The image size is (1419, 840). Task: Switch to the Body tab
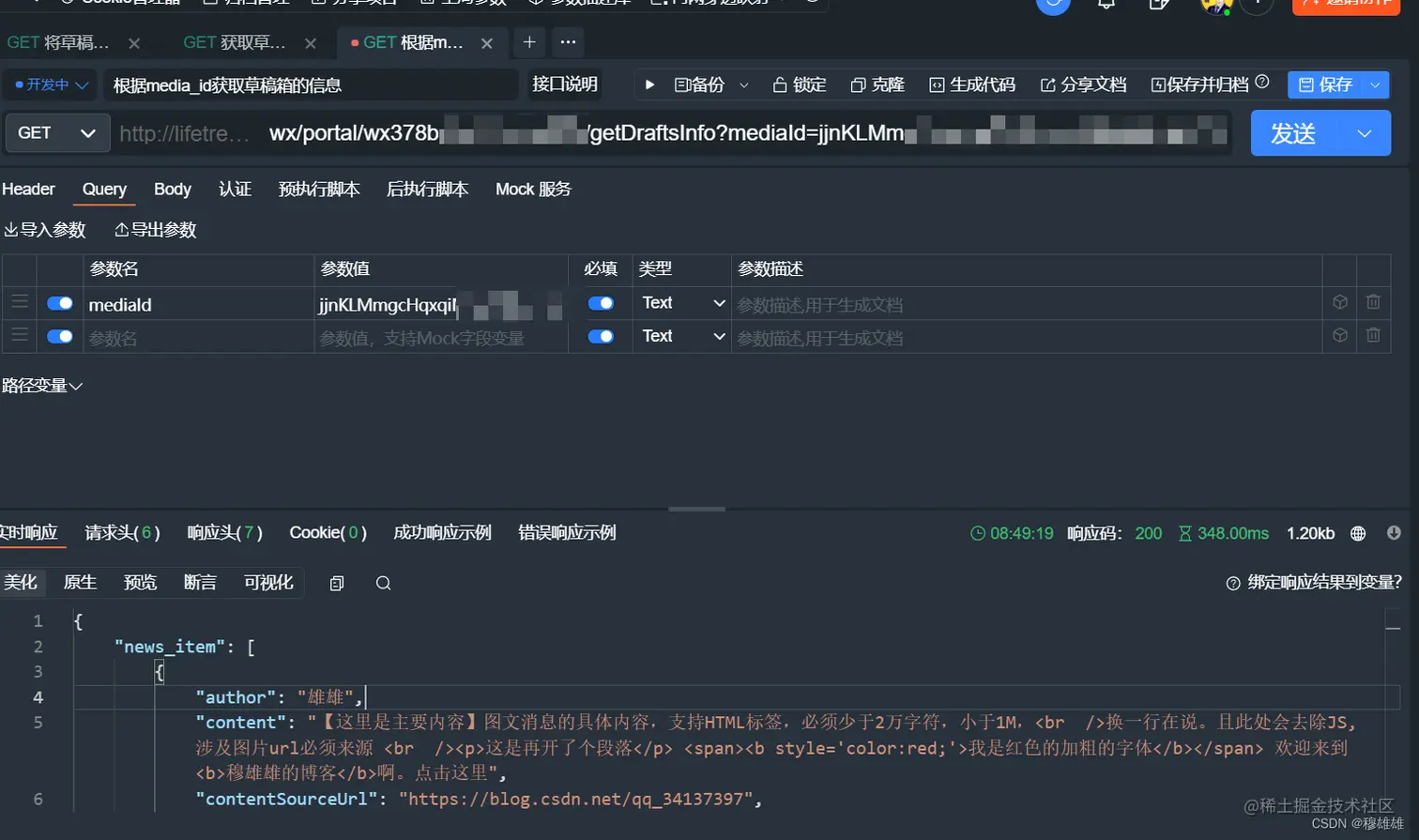point(172,189)
